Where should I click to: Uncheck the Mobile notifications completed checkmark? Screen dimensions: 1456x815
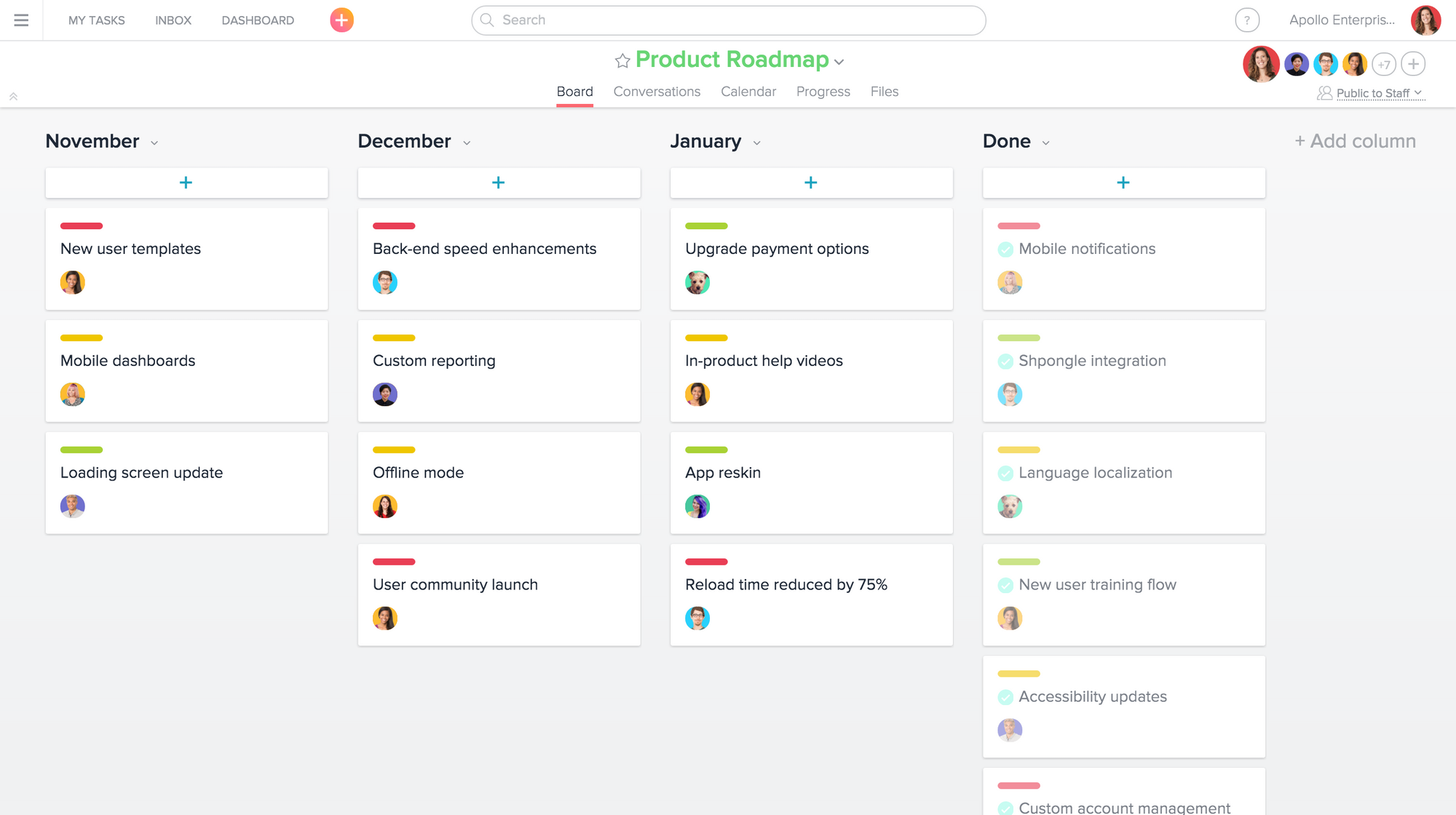point(1005,250)
